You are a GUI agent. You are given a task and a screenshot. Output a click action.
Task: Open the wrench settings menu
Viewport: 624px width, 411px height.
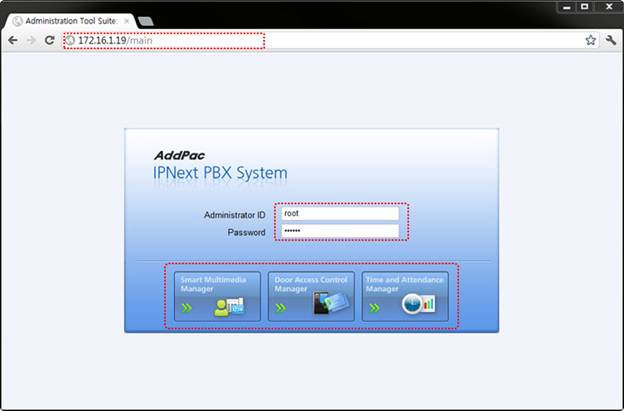[611, 40]
